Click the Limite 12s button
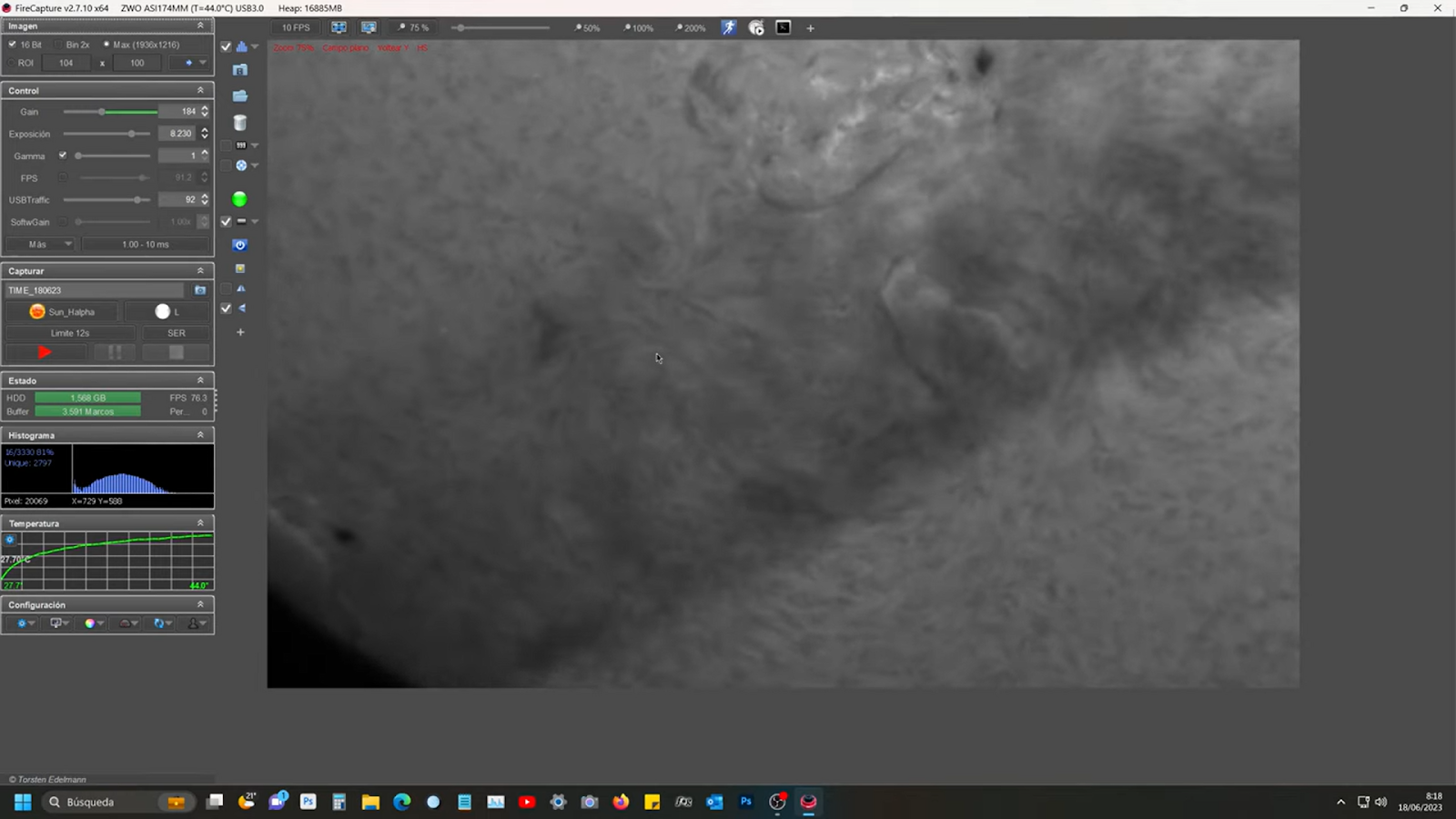The image size is (1456, 819). [x=70, y=333]
